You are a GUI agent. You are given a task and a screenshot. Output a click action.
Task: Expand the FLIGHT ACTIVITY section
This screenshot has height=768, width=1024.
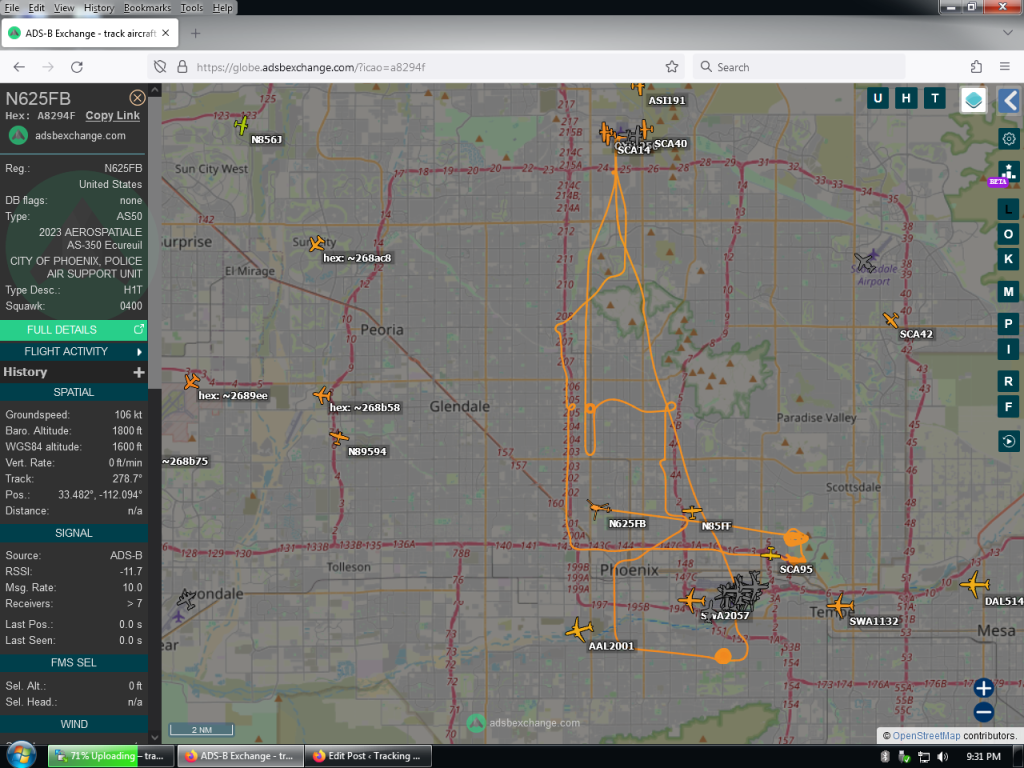click(x=73, y=351)
